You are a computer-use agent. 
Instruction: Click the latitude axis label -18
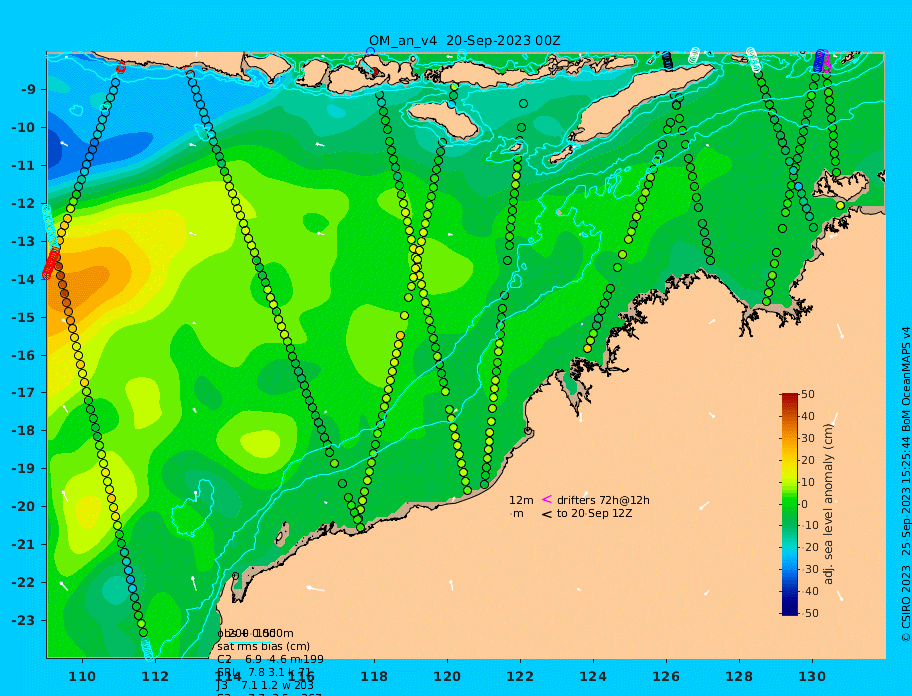[24, 431]
